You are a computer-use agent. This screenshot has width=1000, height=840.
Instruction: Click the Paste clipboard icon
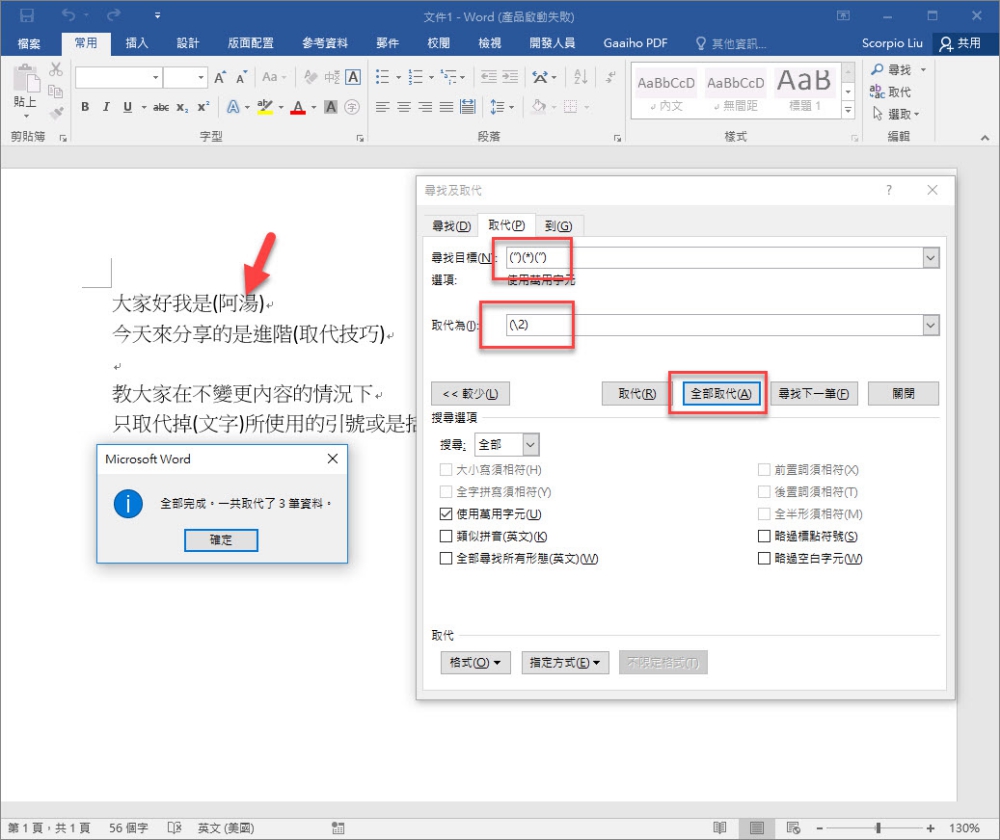click(26, 80)
